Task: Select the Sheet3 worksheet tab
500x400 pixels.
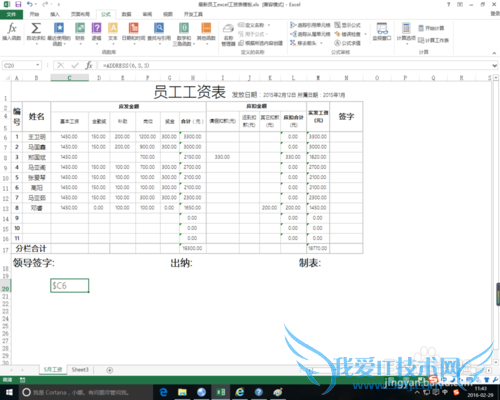Action: pyautogui.click(x=80, y=370)
